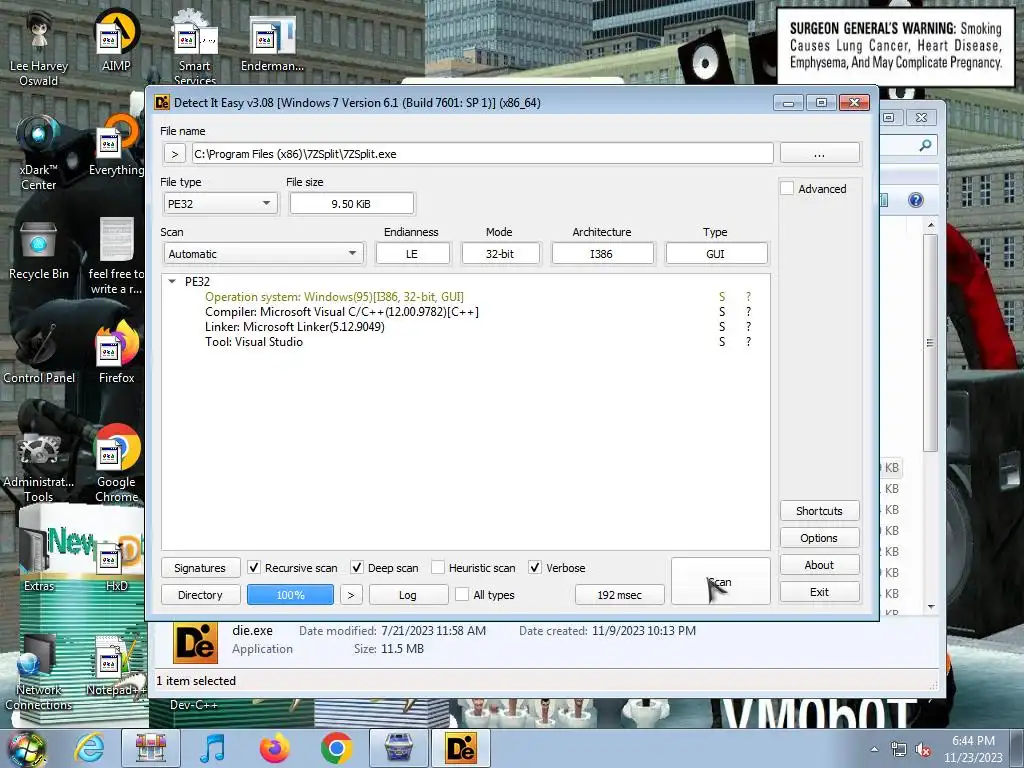Open Firefox from the taskbar
Image resolution: width=1024 pixels, height=768 pixels.
[x=274, y=748]
